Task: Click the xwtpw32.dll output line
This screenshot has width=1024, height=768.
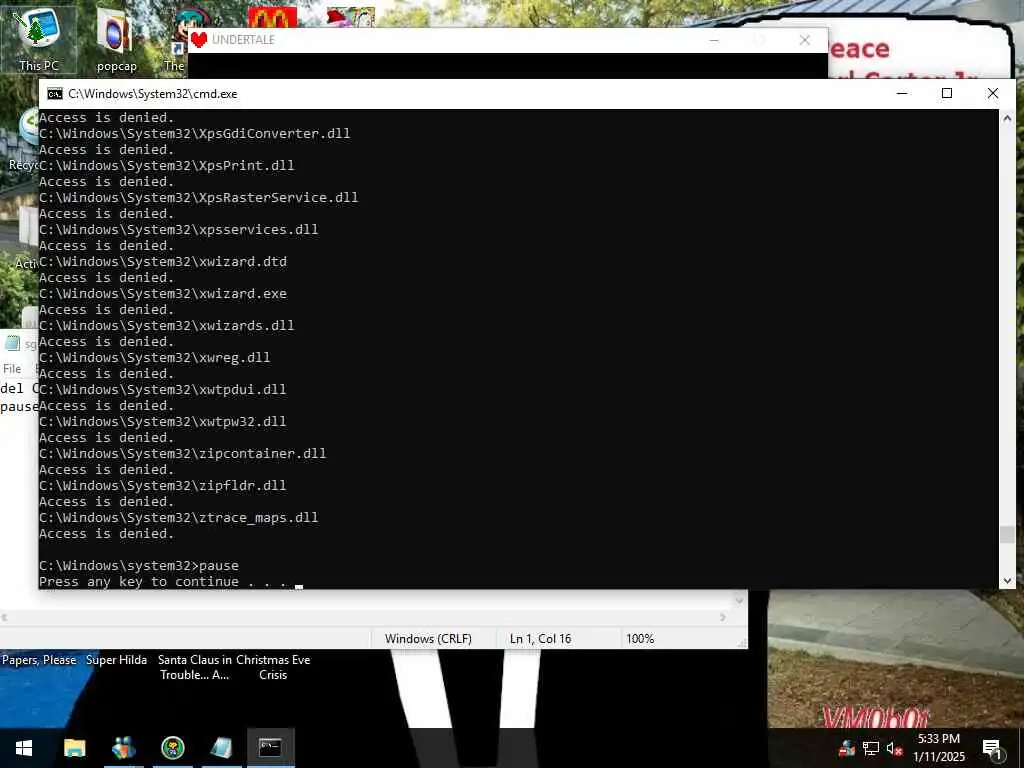Action: pyautogui.click(x=163, y=421)
